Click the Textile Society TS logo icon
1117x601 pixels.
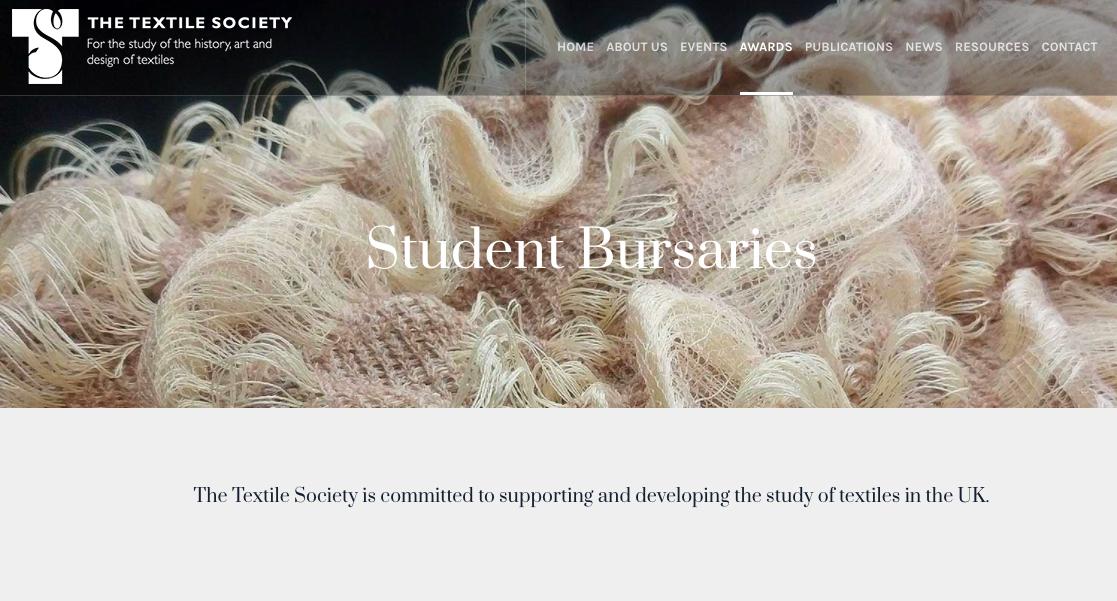tap(45, 46)
